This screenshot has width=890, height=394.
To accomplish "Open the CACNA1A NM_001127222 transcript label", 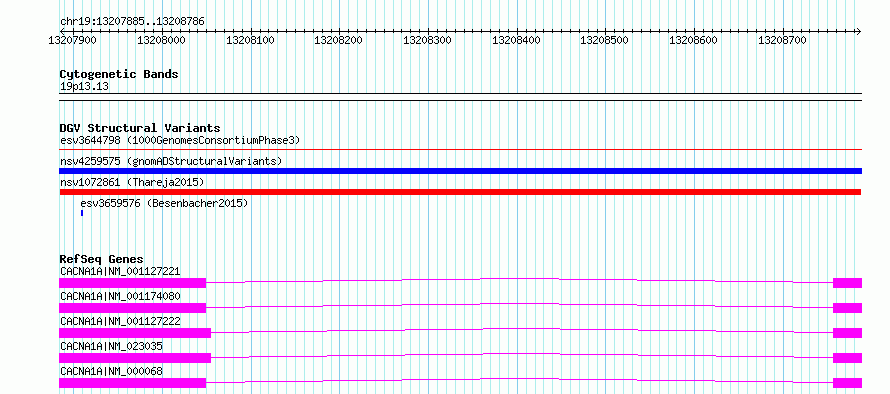I will point(120,321).
